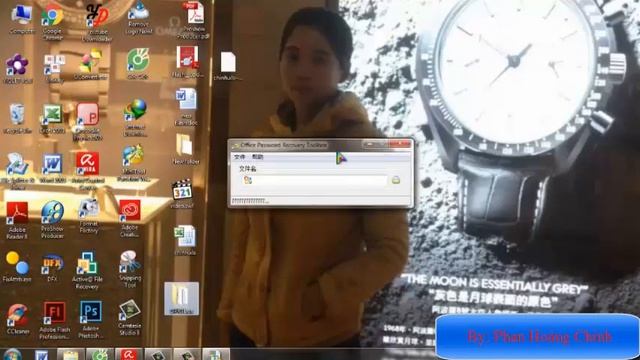Open the Windows Start menu
Viewport: 640px width, 360px height.
[13, 354]
